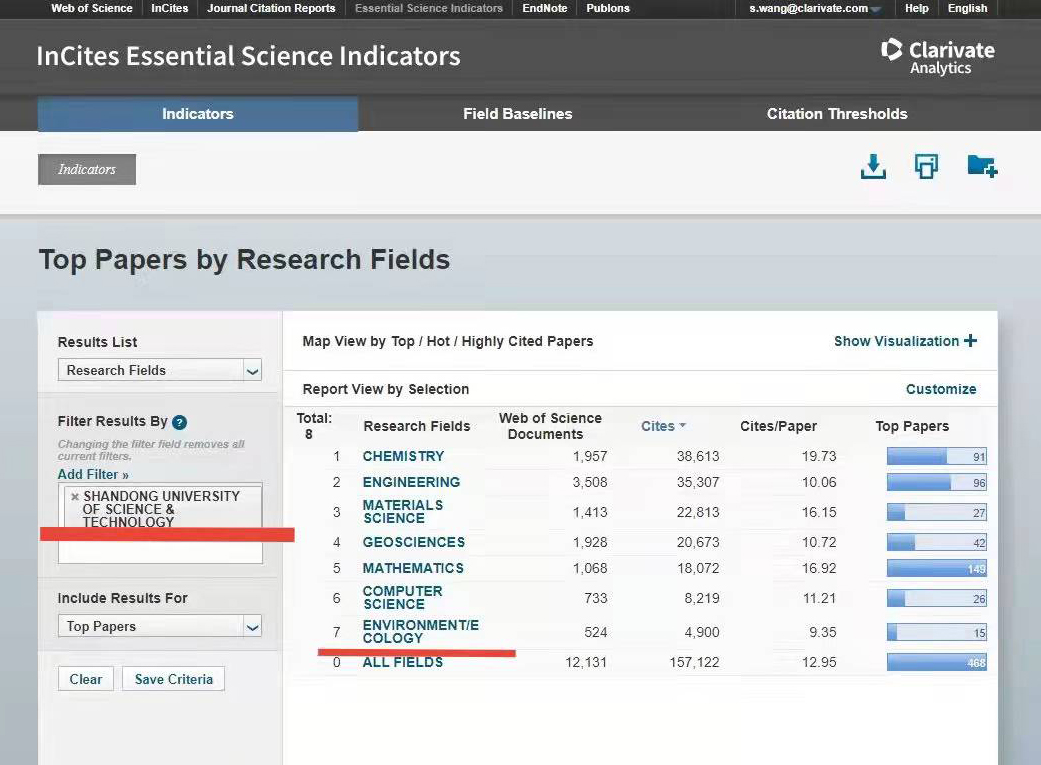Click the Mathematics top papers bar
The width and height of the screenshot is (1041, 765).
(936, 569)
